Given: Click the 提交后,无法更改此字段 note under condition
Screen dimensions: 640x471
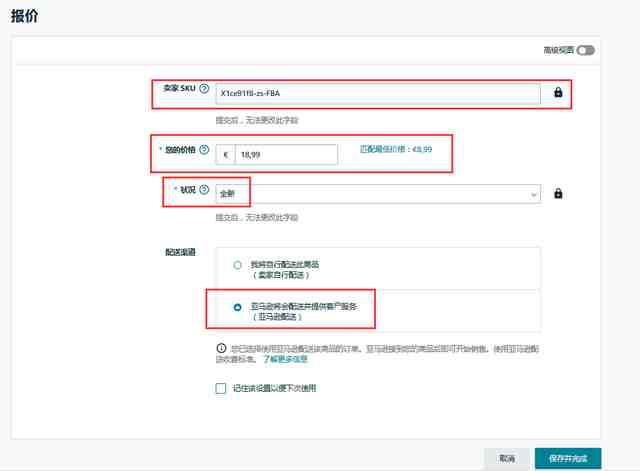Looking at the screenshot, I should (x=257, y=218).
